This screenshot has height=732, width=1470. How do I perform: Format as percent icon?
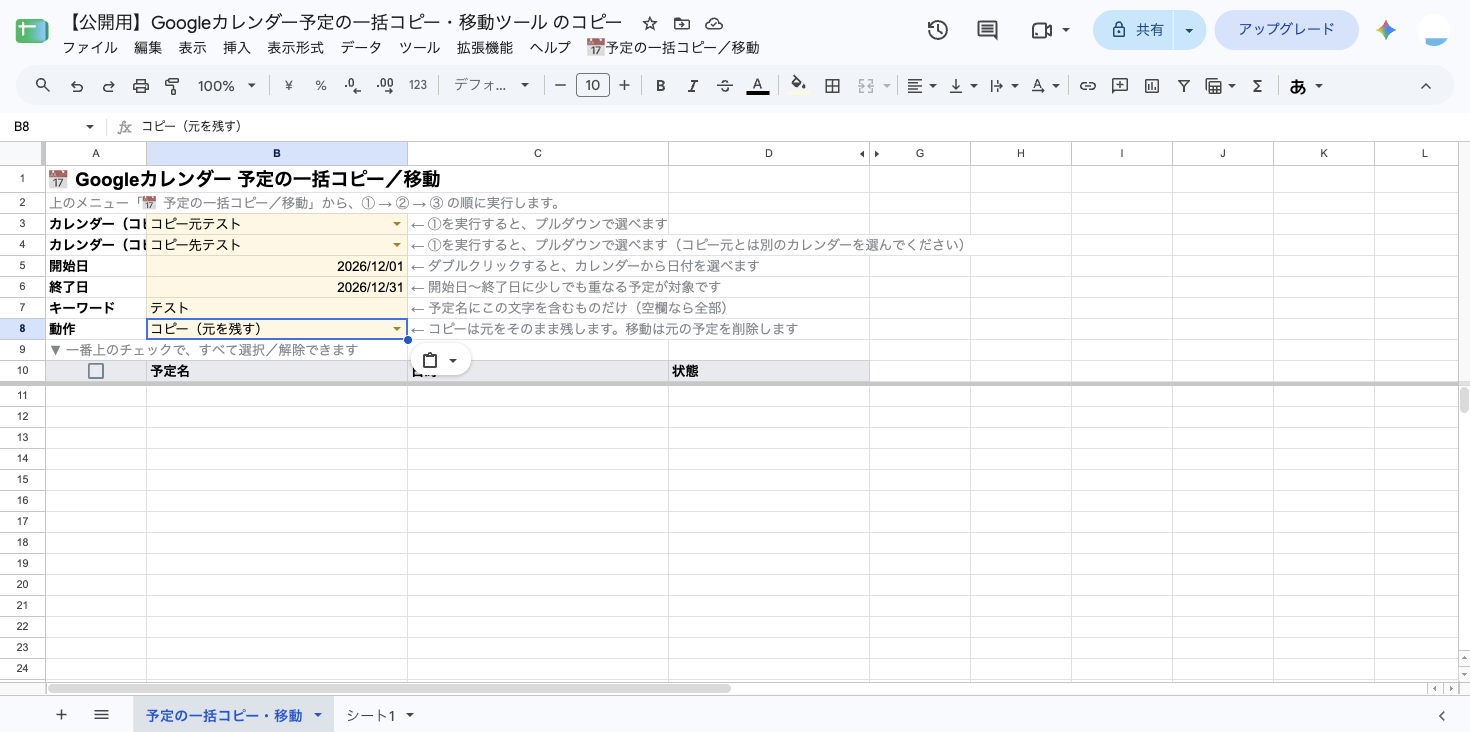click(x=321, y=86)
